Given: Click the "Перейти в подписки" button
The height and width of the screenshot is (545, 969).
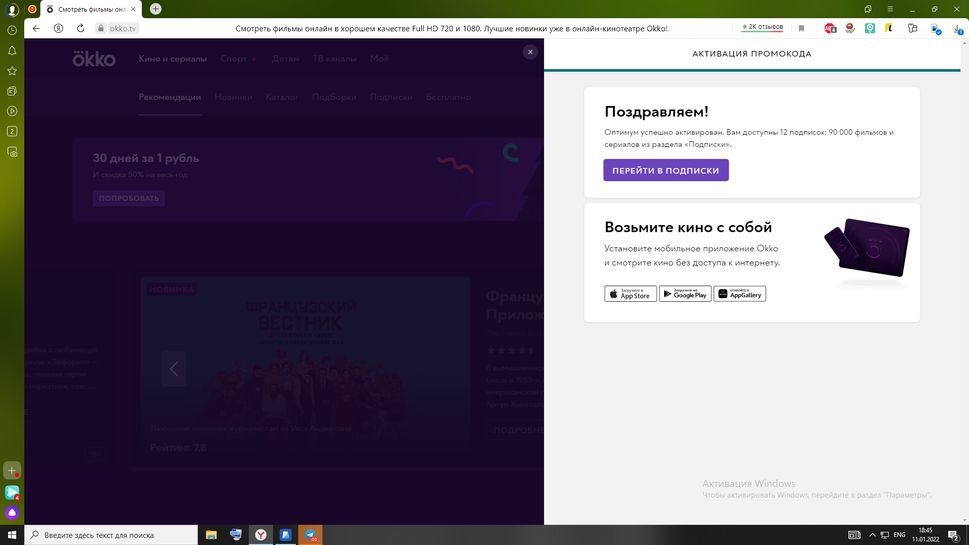Looking at the screenshot, I should point(665,170).
